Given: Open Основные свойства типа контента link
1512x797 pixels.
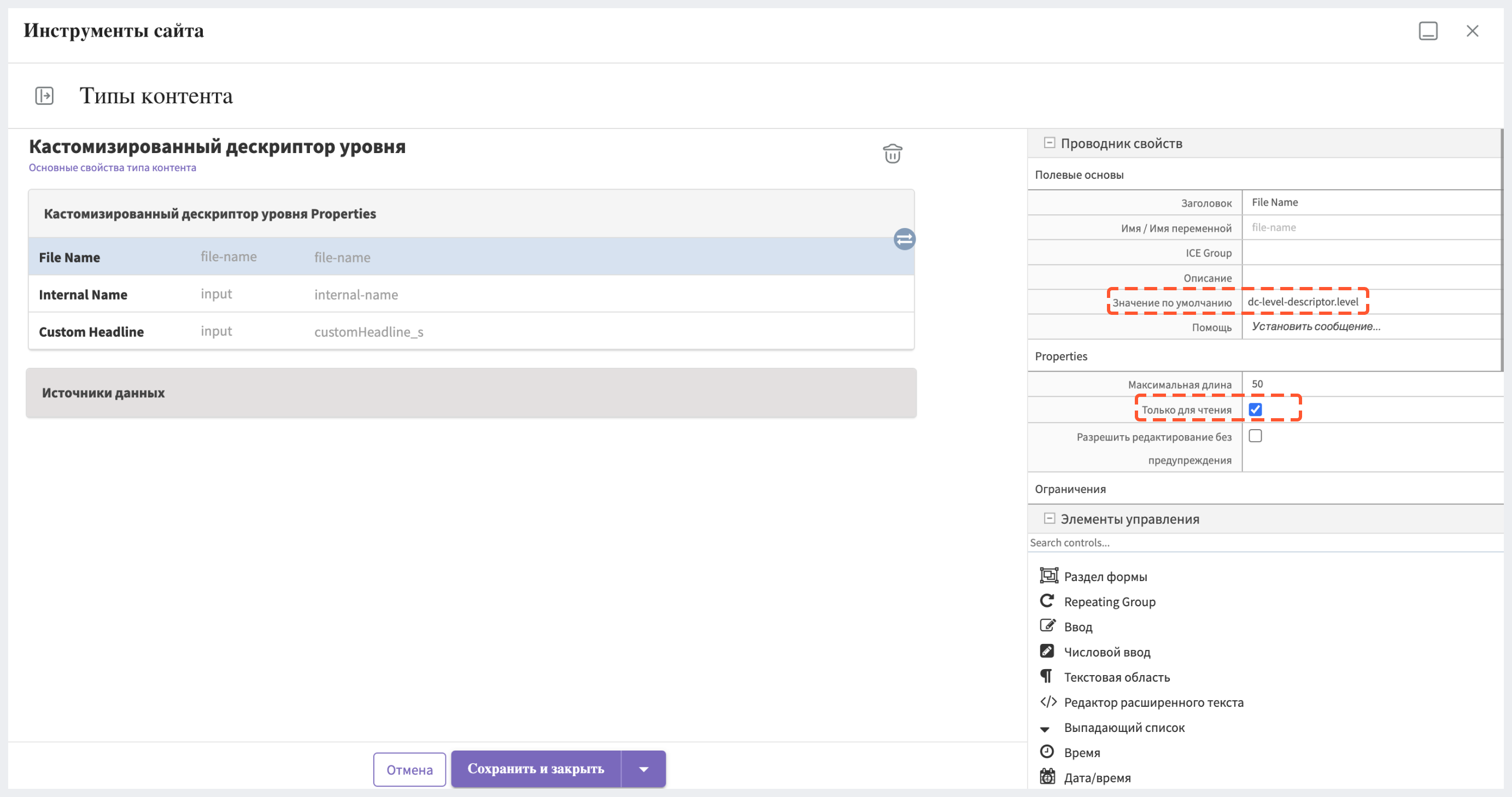Looking at the screenshot, I should coord(112,168).
